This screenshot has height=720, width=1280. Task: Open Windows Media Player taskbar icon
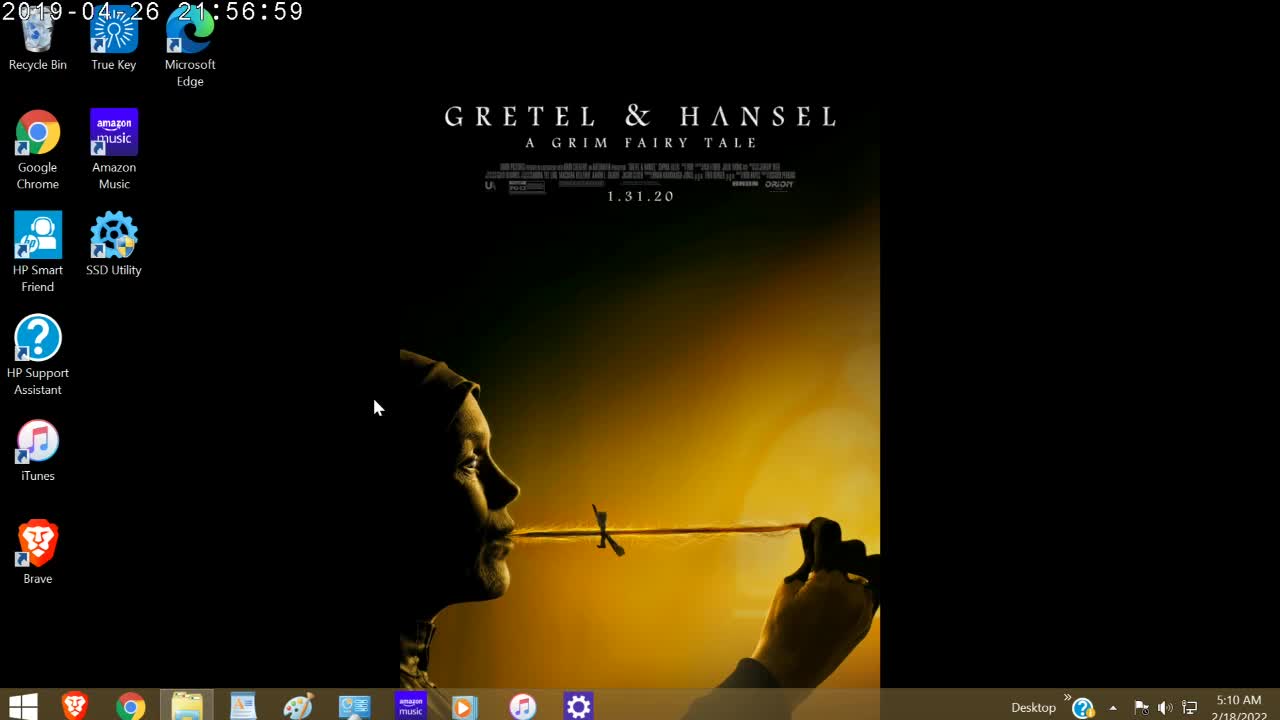pyautogui.click(x=463, y=706)
